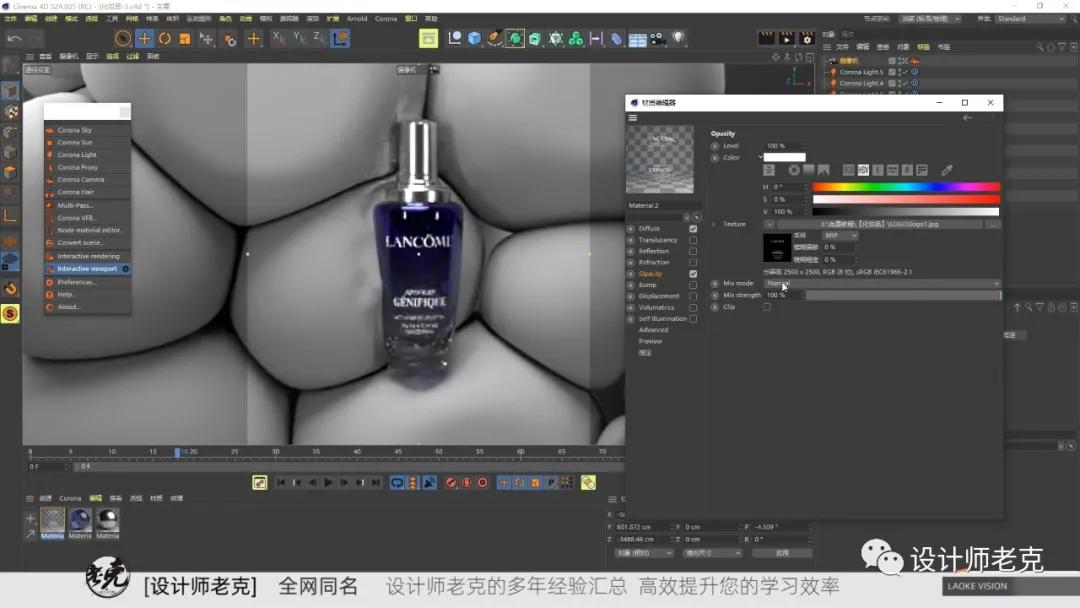
Task: Uncheck the Diffuse channel checkbox
Action: click(x=693, y=229)
